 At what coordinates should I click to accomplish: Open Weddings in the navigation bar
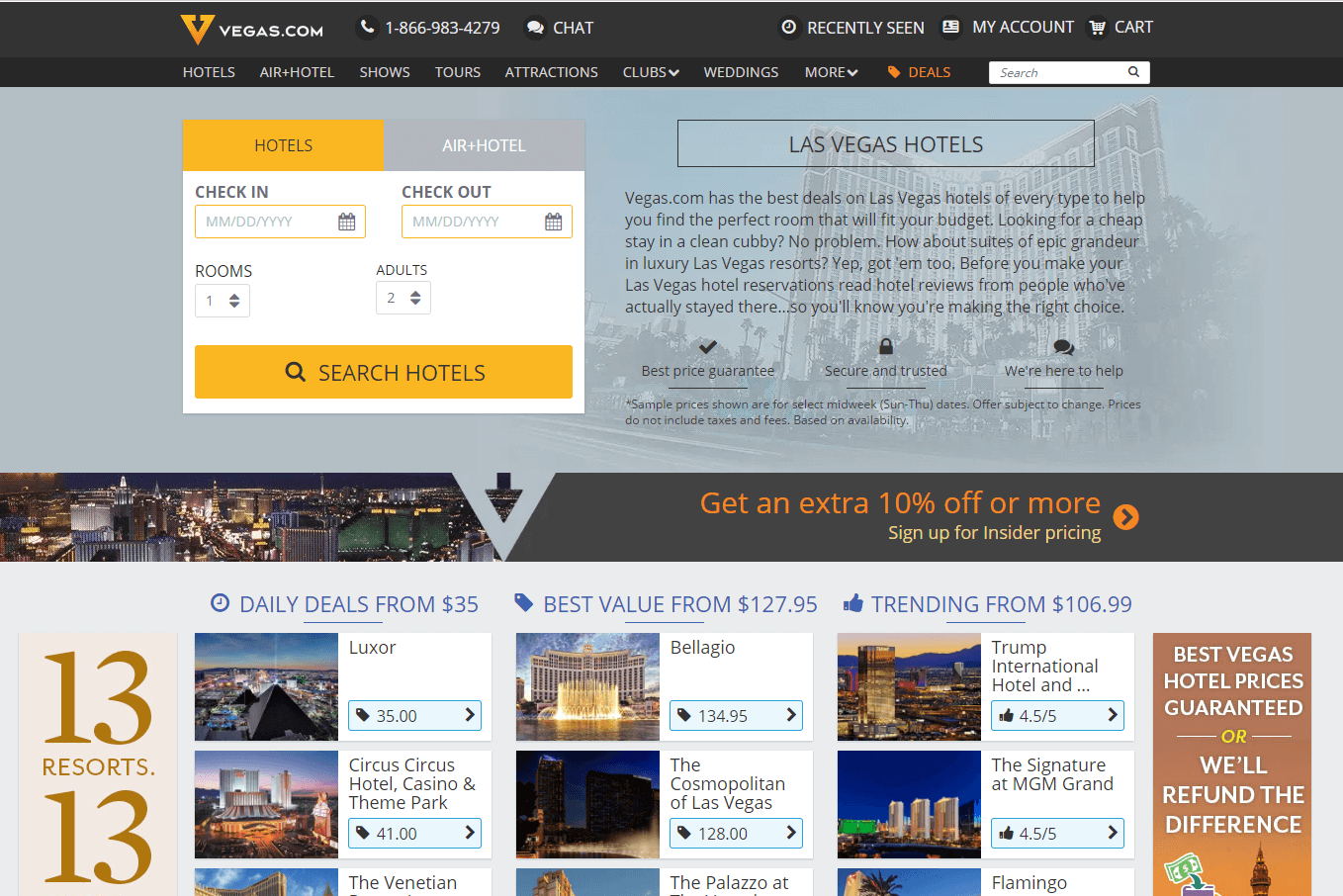click(x=741, y=72)
